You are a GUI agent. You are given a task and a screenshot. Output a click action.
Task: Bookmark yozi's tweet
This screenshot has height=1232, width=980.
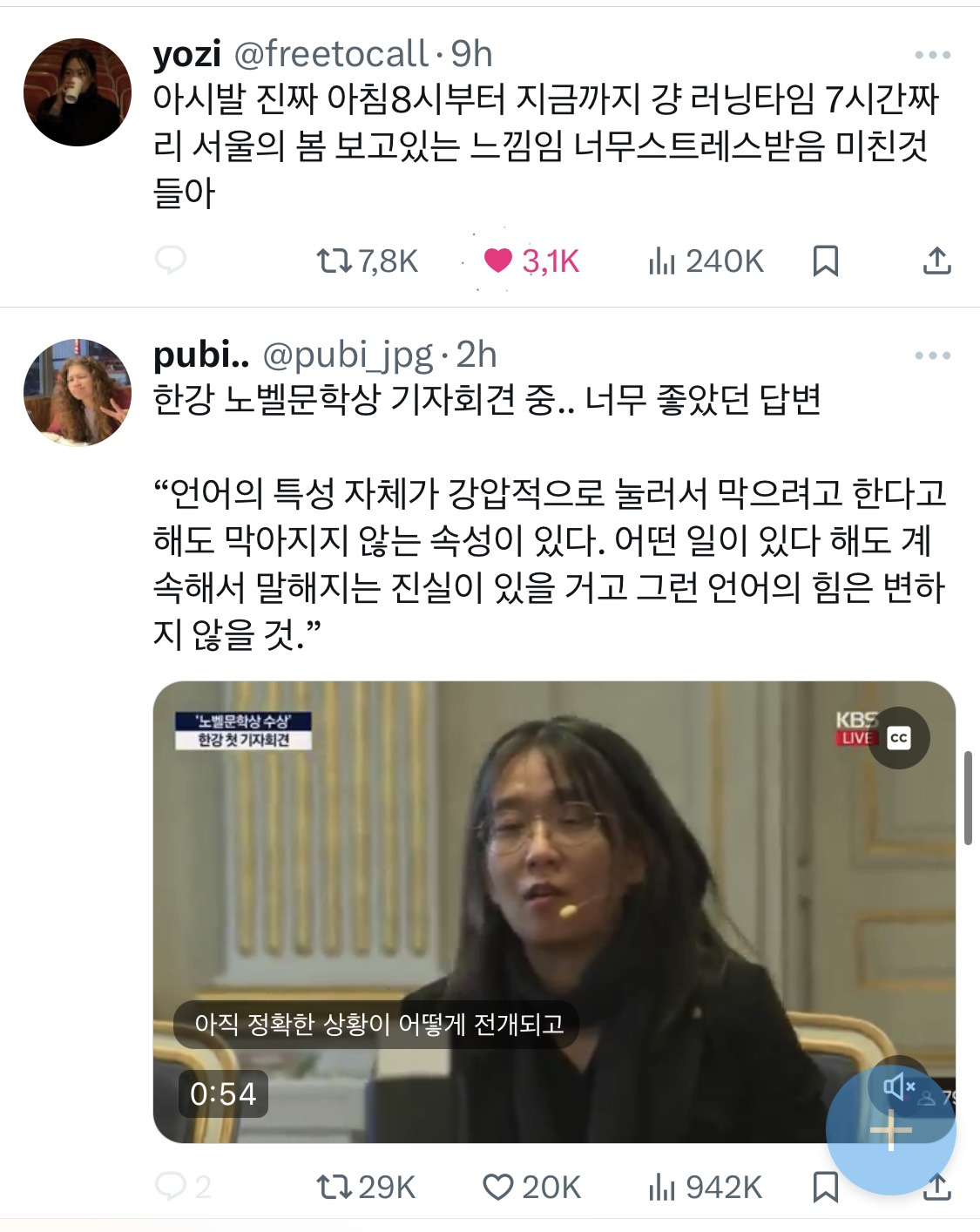[x=825, y=261]
